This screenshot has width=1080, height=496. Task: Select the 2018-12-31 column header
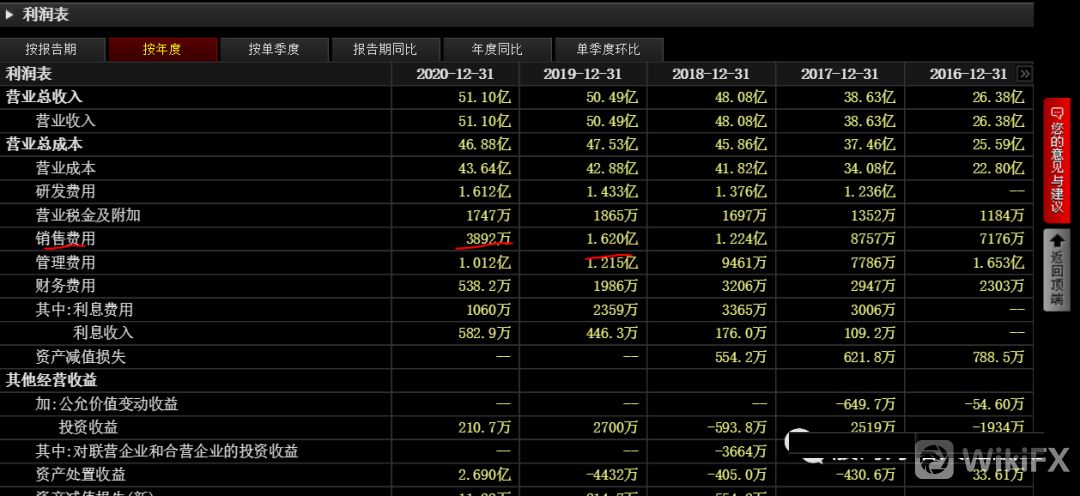[711, 74]
